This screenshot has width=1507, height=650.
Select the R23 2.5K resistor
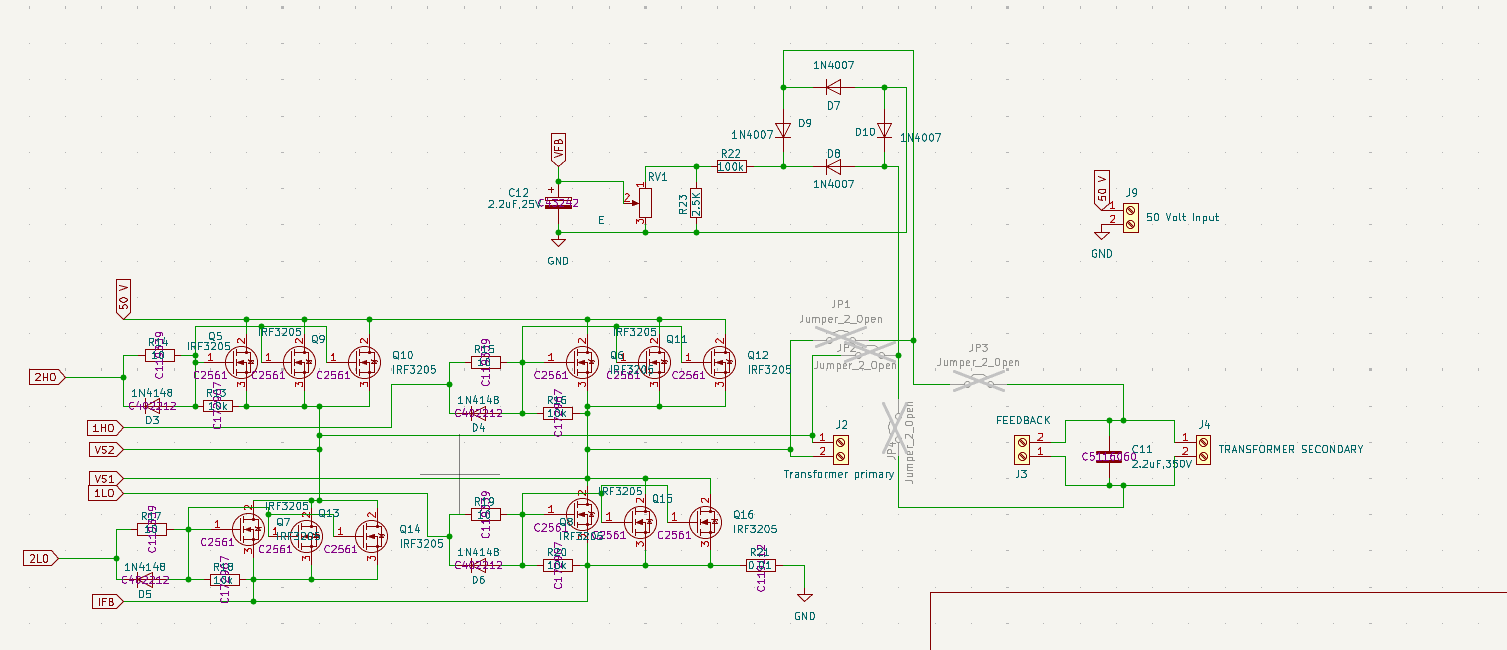point(696,203)
